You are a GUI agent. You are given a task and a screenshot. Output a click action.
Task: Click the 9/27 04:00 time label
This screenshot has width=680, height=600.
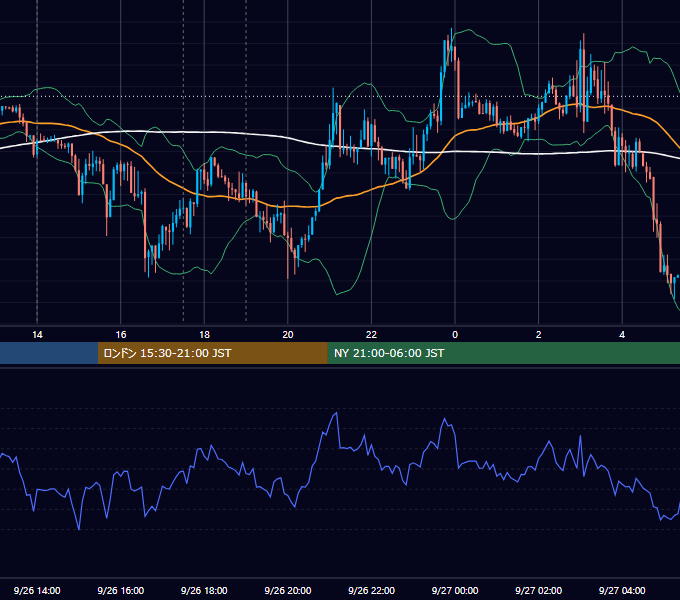[x=622, y=590]
